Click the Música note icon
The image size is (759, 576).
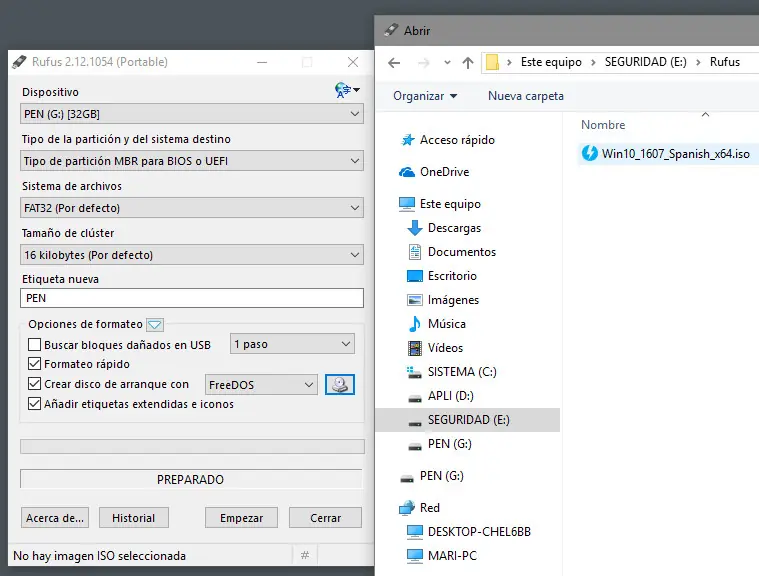pyautogui.click(x=415, y=324)
